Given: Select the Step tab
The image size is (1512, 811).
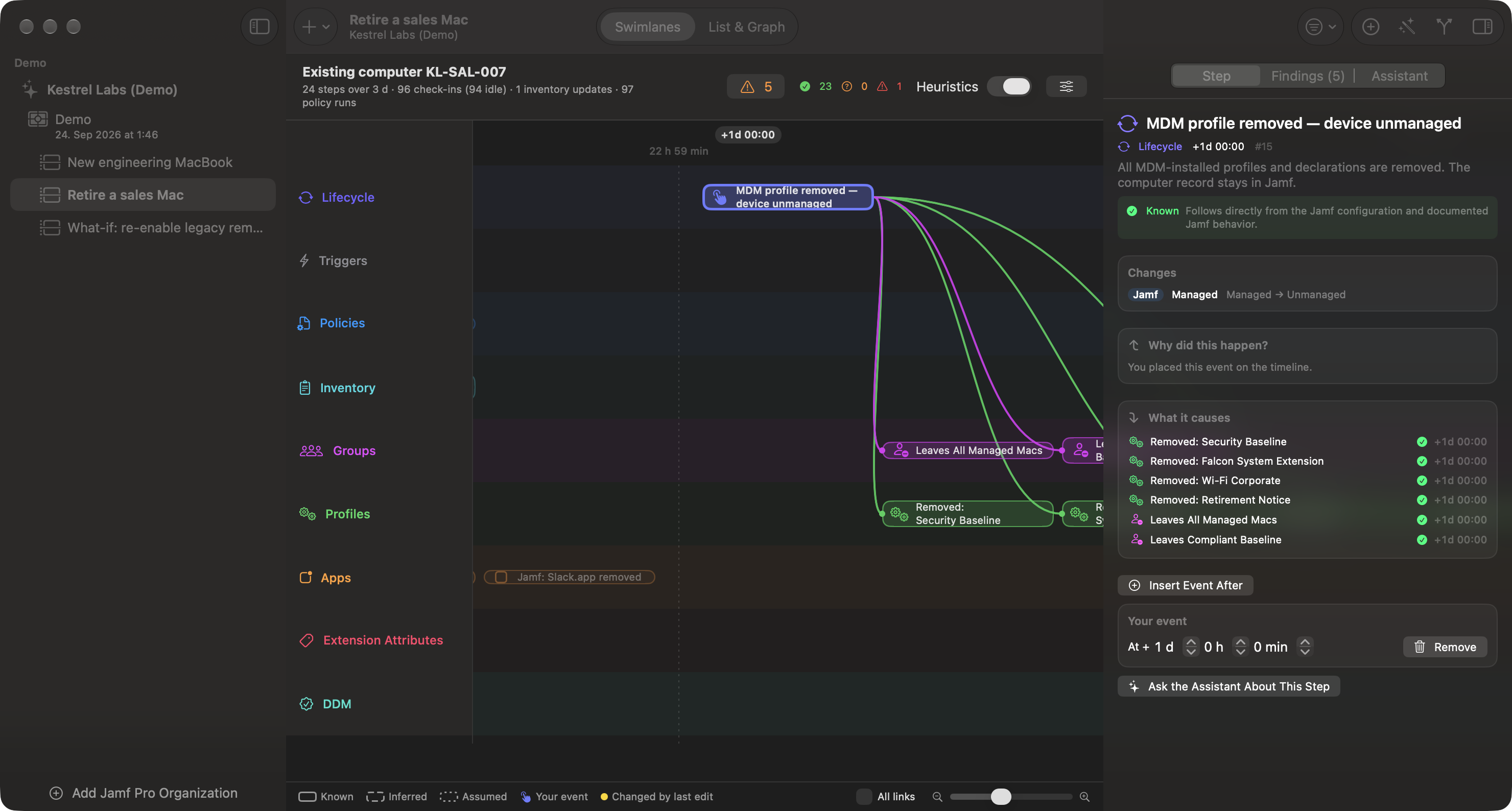Looking at the screenshot, I should point(1216,76).
